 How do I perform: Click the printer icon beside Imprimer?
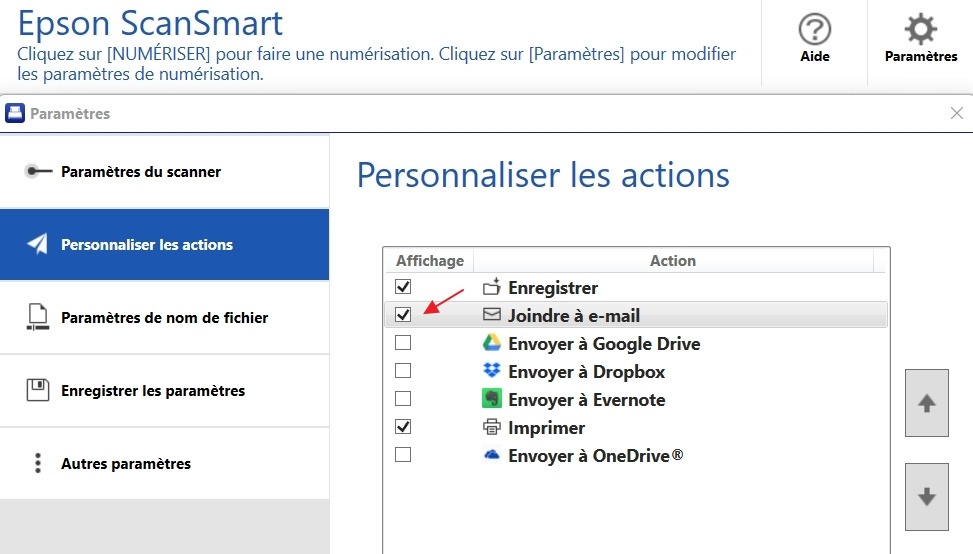coord(491,427)
